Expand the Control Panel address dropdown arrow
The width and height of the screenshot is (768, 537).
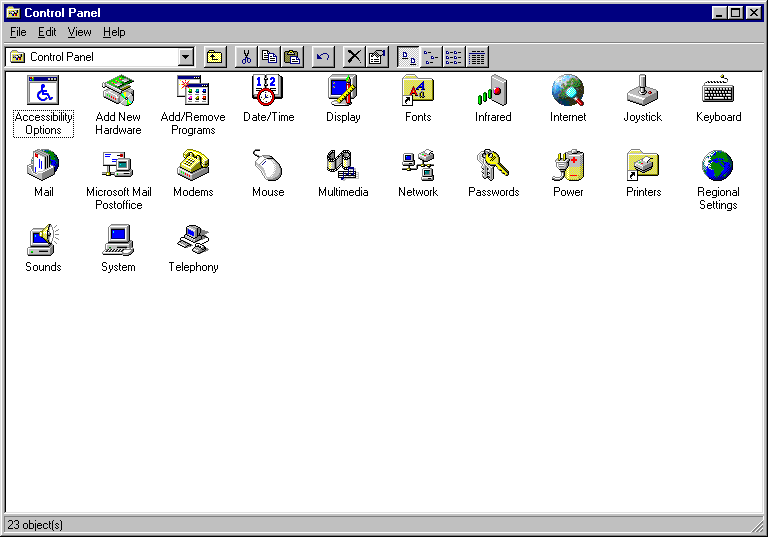(185, 57)
